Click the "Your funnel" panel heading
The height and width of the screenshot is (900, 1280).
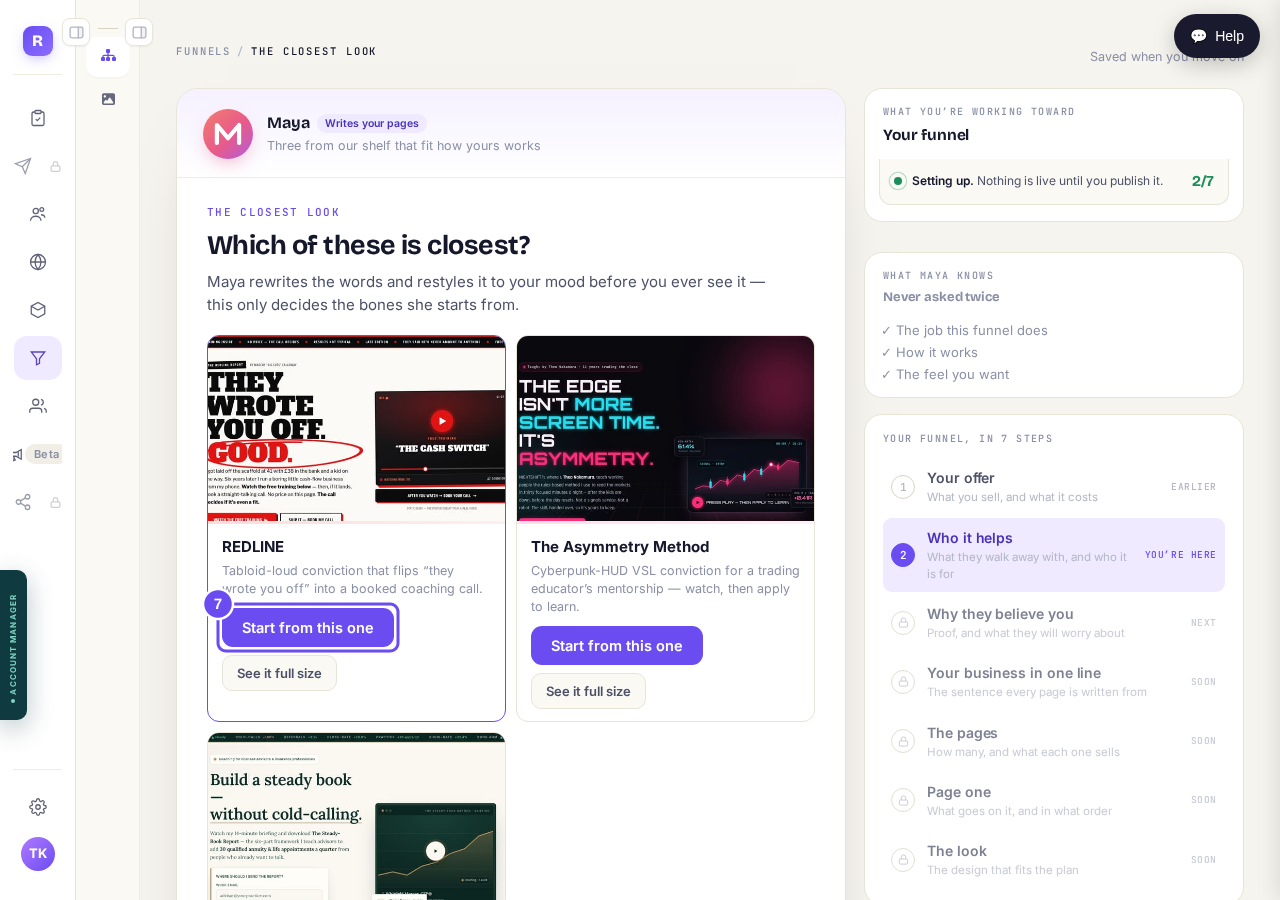point(926,135)
